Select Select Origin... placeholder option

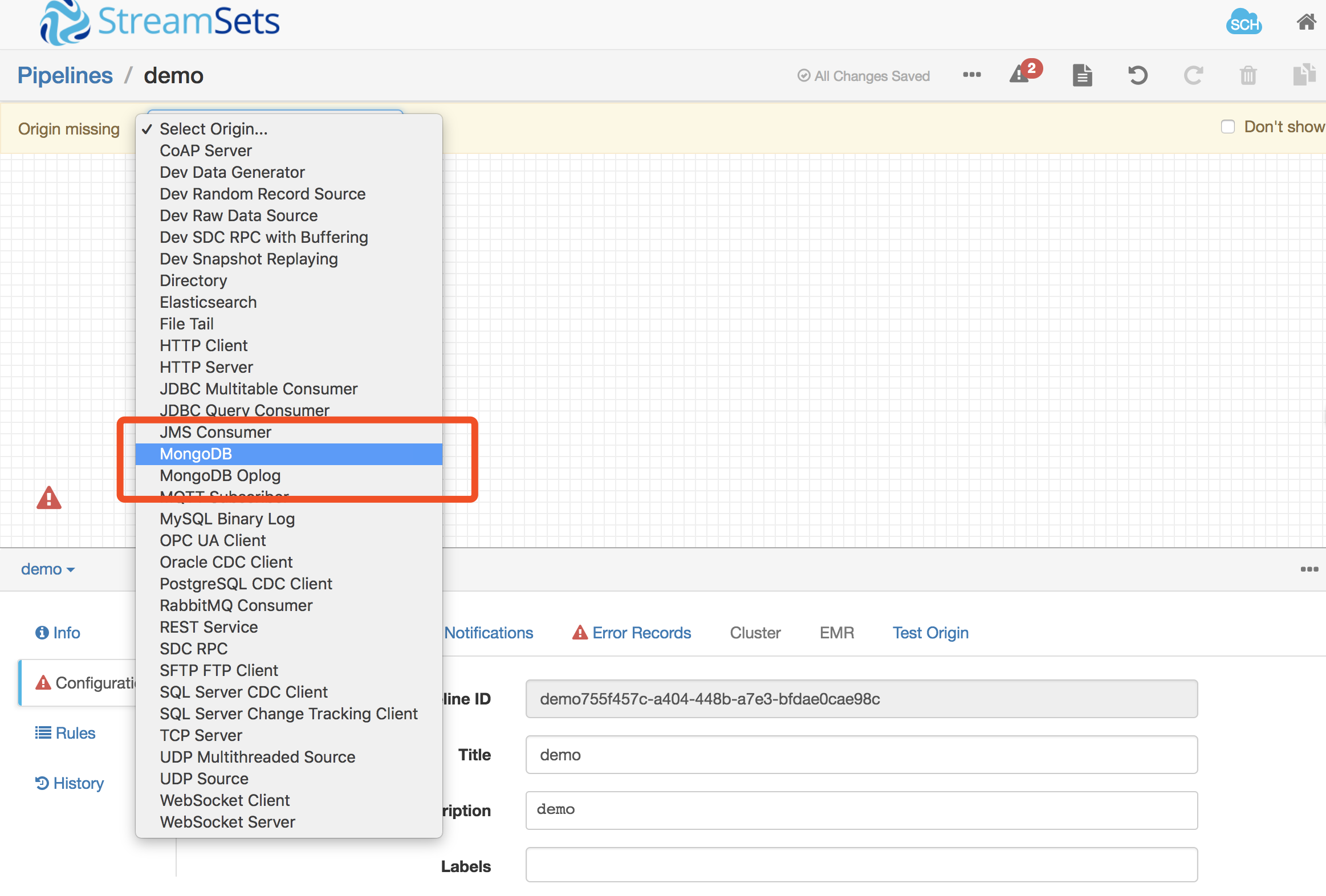point(288,129)
